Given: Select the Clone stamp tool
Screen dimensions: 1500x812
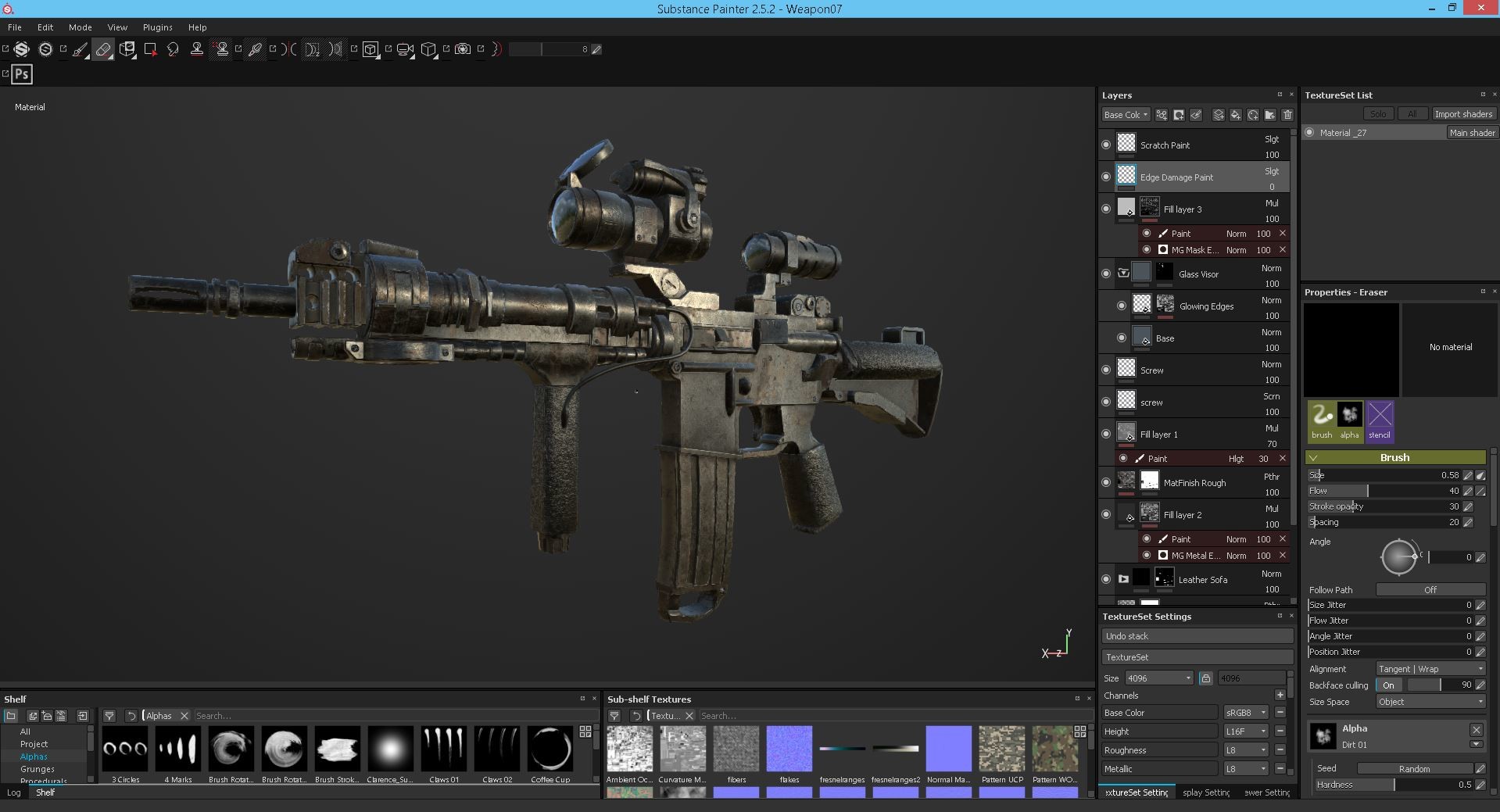Looking at the screenshot, I should click(x=197, y=48).
